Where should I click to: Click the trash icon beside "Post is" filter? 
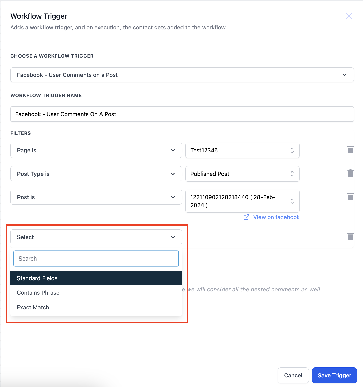point(350,197)
